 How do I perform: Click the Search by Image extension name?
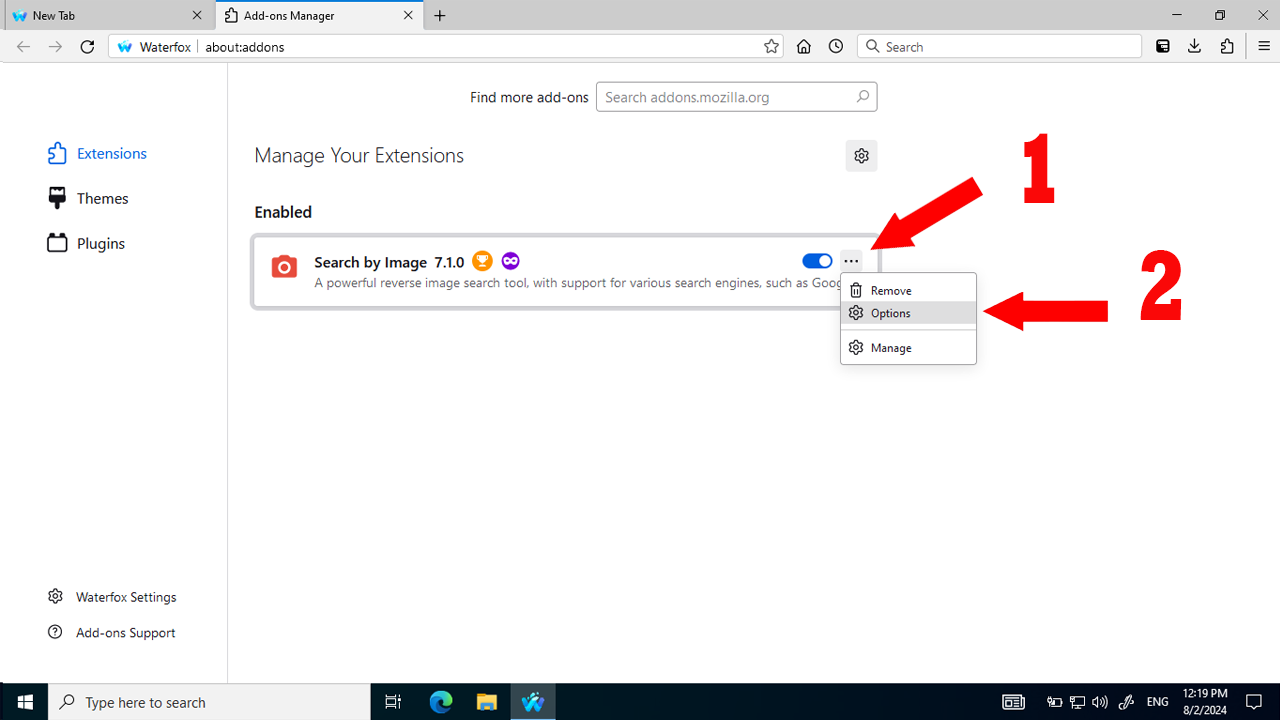point(371,262)
